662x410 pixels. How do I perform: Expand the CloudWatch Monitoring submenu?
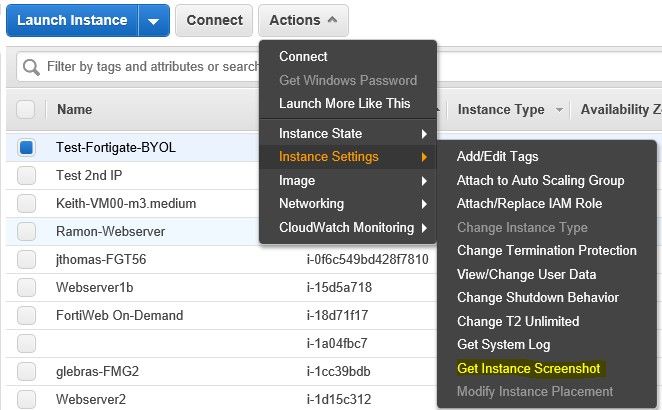pos(348,227)
